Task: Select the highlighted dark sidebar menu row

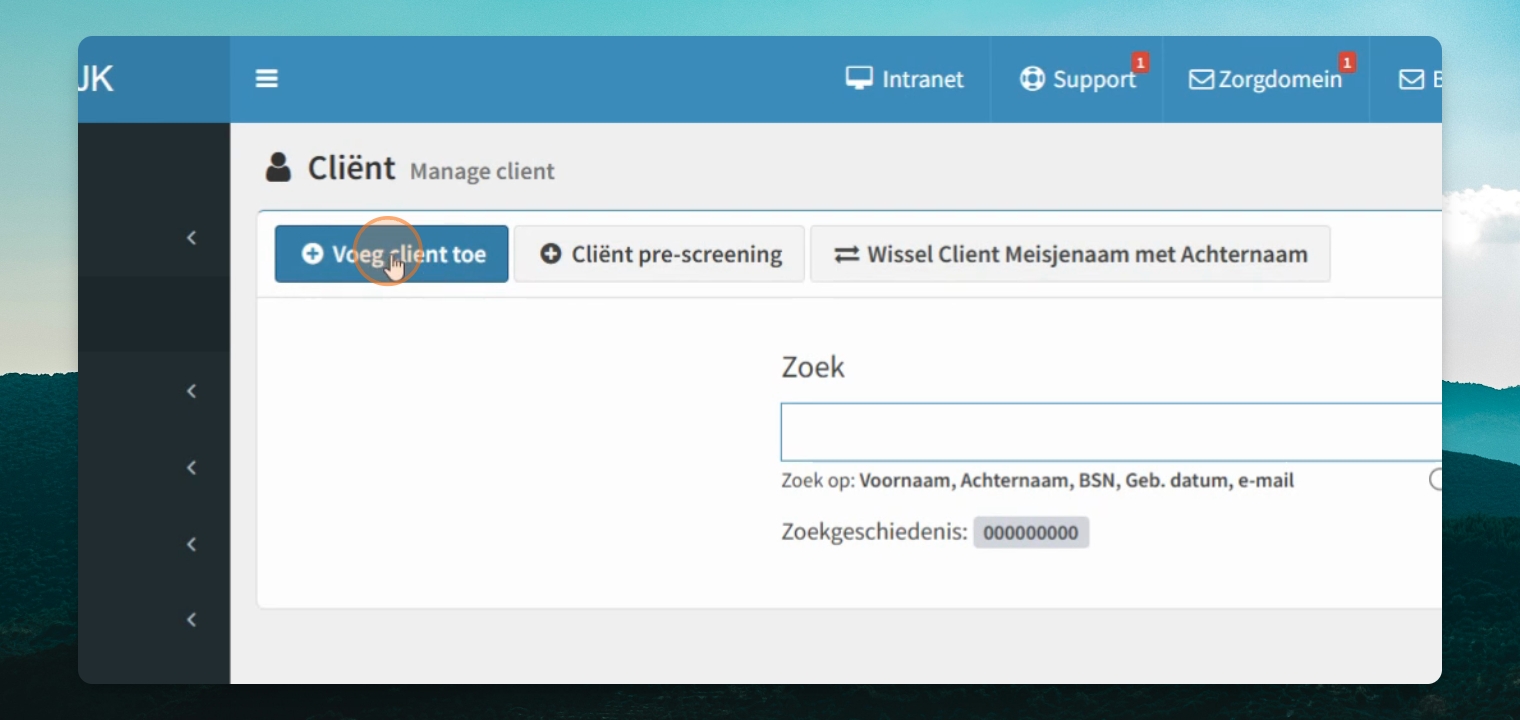Action: click(x=154, y=314)
